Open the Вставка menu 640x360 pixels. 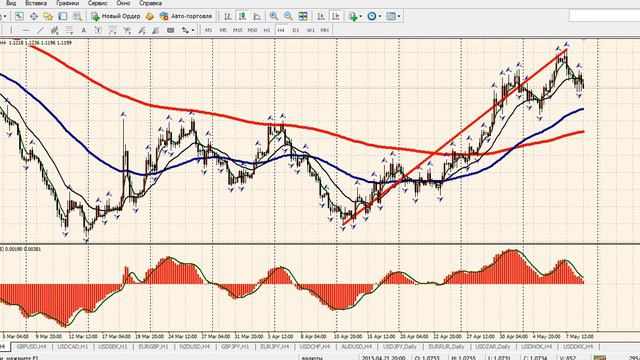pyautogui.click(x=36, y=3)
